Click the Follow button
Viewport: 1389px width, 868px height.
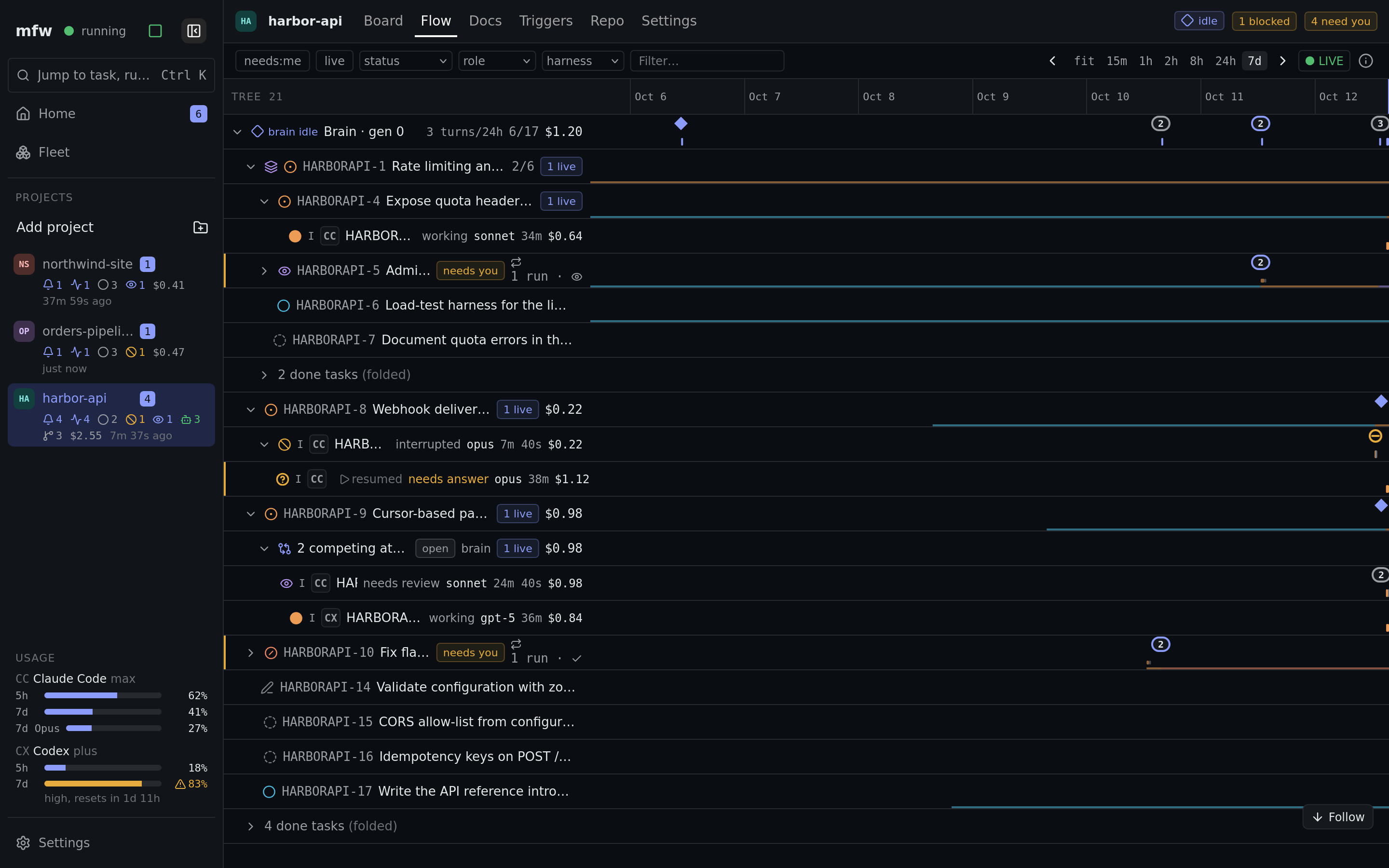[x=1338, y=817]
